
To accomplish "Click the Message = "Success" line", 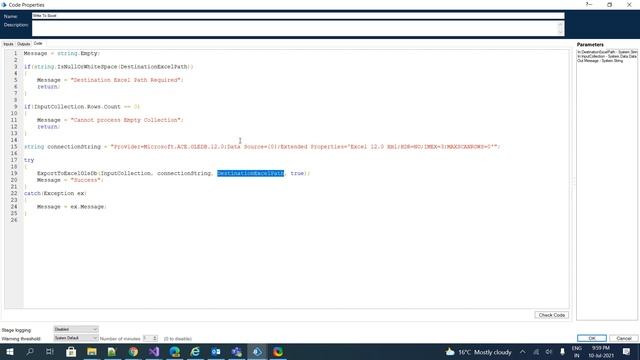I will (70, 180).
